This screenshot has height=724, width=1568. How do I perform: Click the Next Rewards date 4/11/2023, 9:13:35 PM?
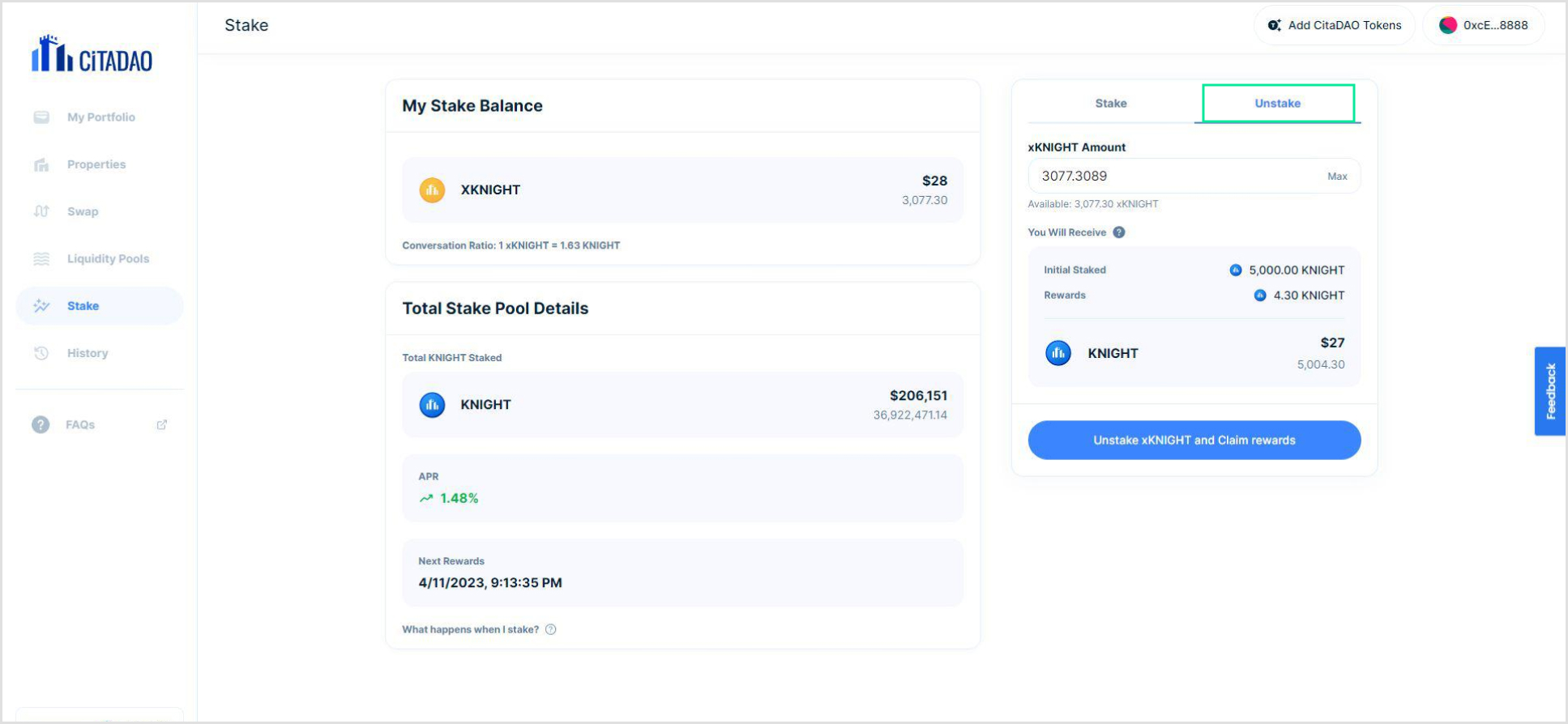click(490, 583)
